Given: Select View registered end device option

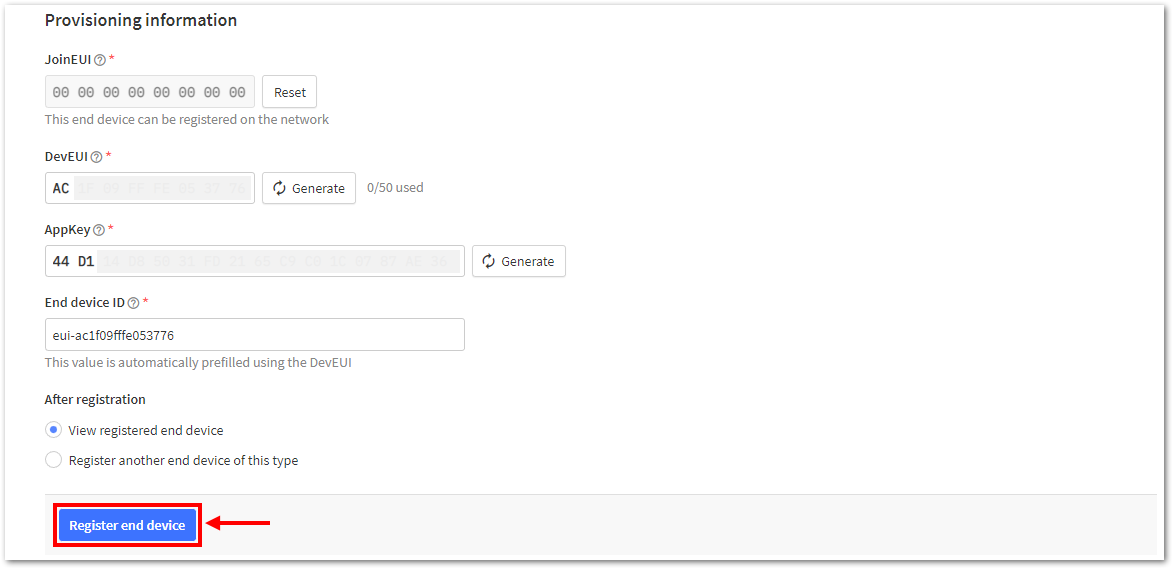Looking at the screenshot, I should pyautogui.click(x=53, y=431).
